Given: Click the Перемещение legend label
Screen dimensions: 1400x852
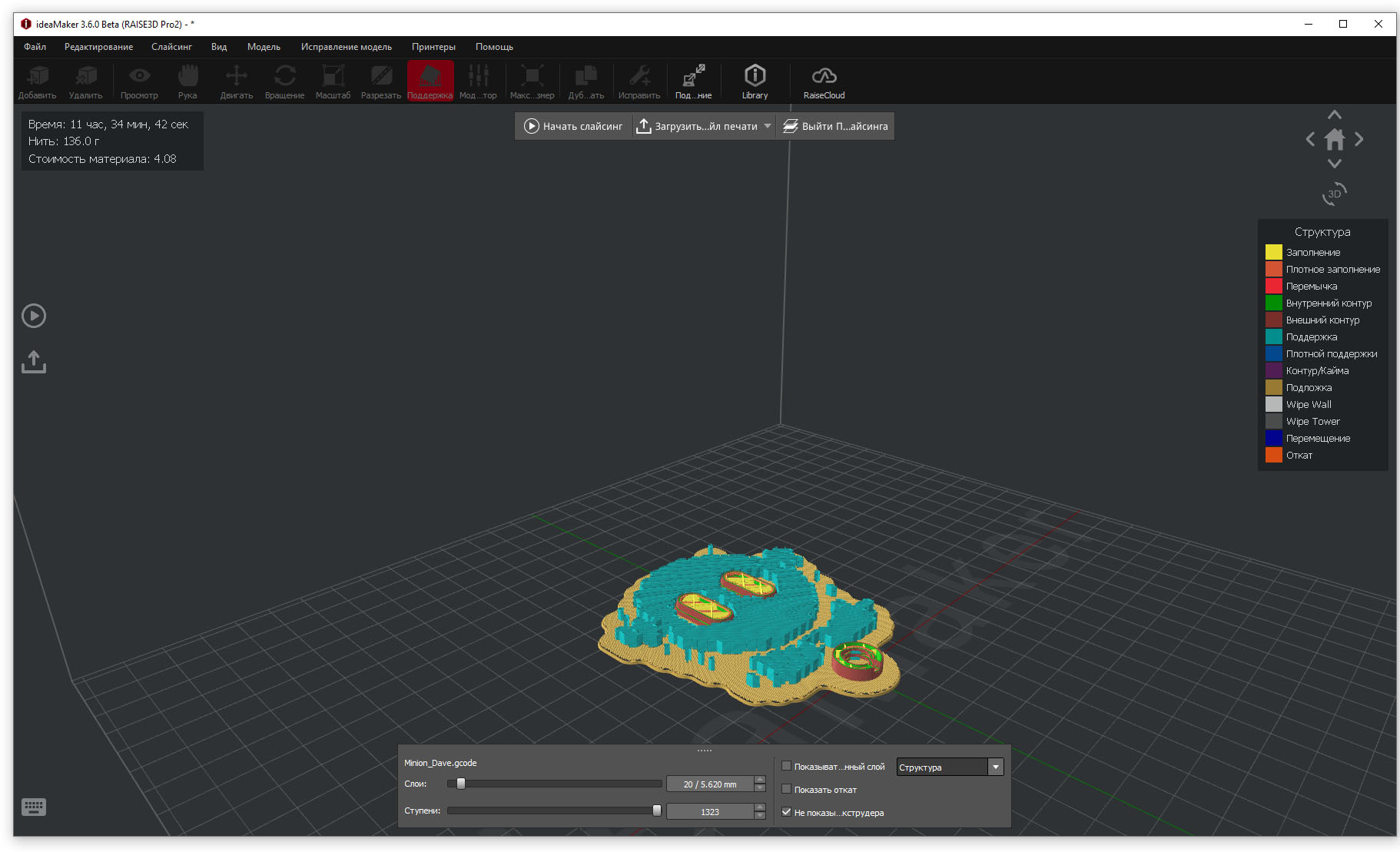Looking at the screenshot, I should (x=1318, y=438).
